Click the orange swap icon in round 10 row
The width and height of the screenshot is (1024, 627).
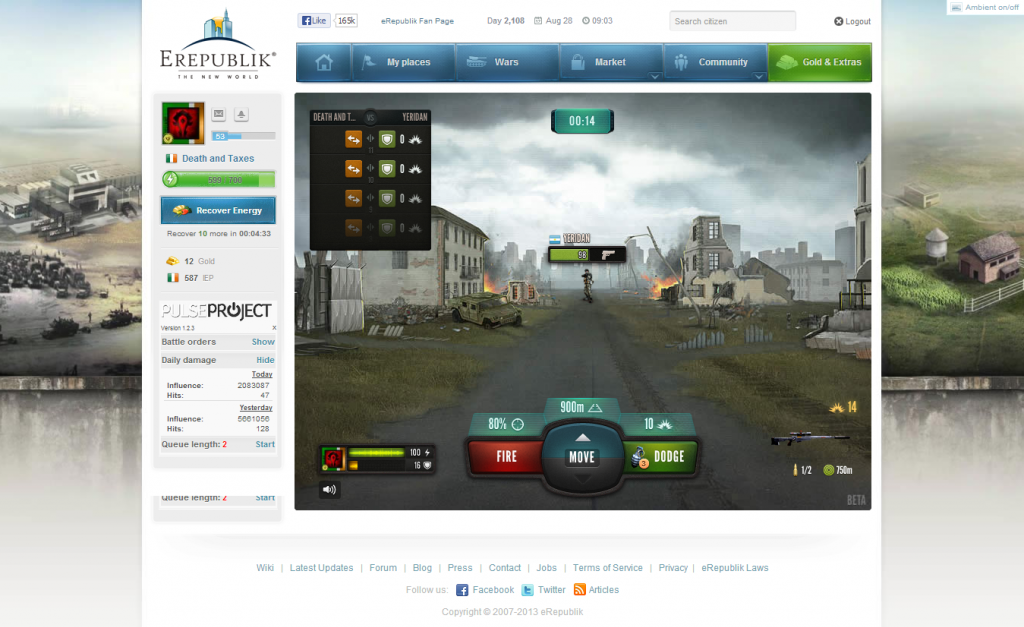tap(353, 169)
